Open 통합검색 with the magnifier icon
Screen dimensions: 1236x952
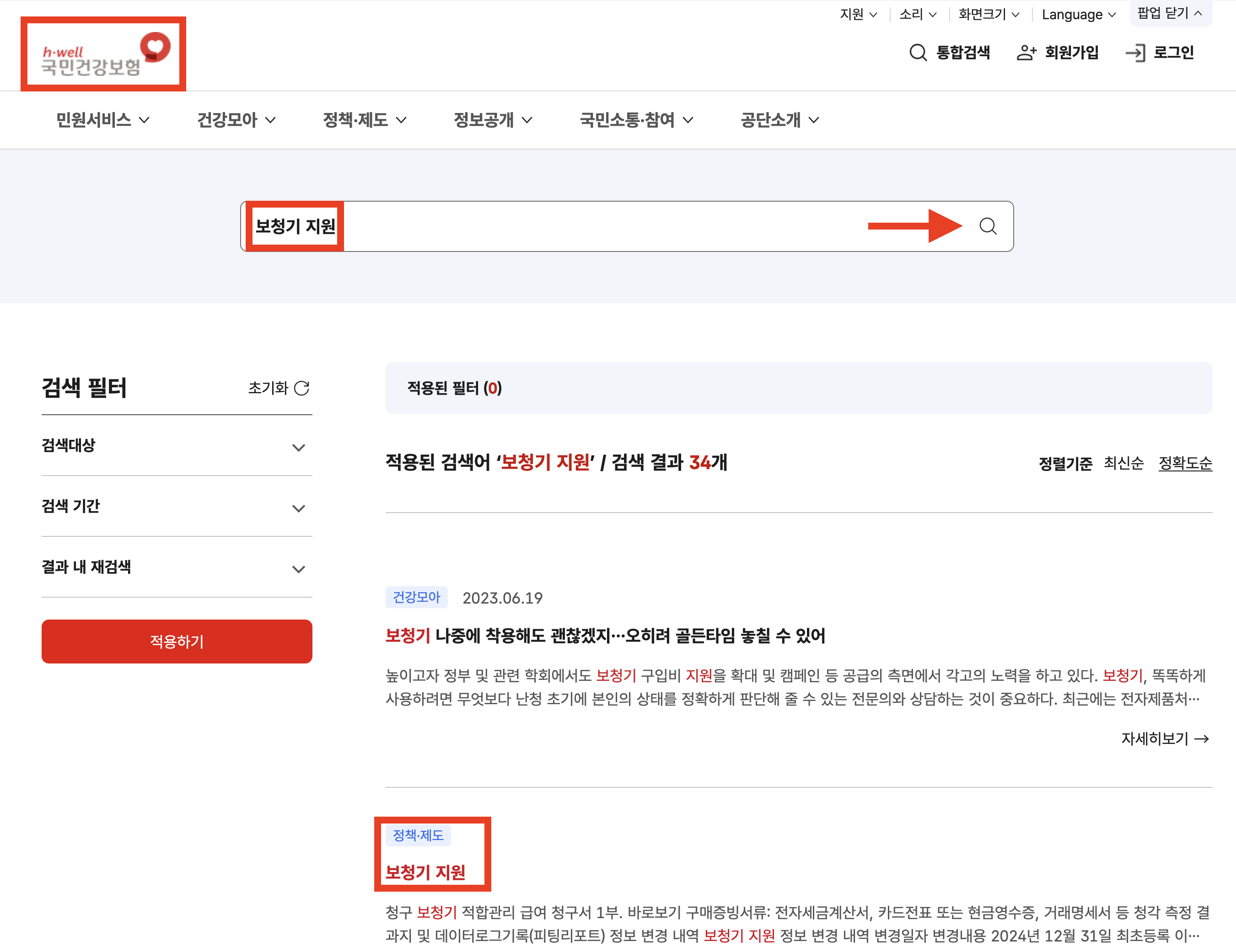917,53
